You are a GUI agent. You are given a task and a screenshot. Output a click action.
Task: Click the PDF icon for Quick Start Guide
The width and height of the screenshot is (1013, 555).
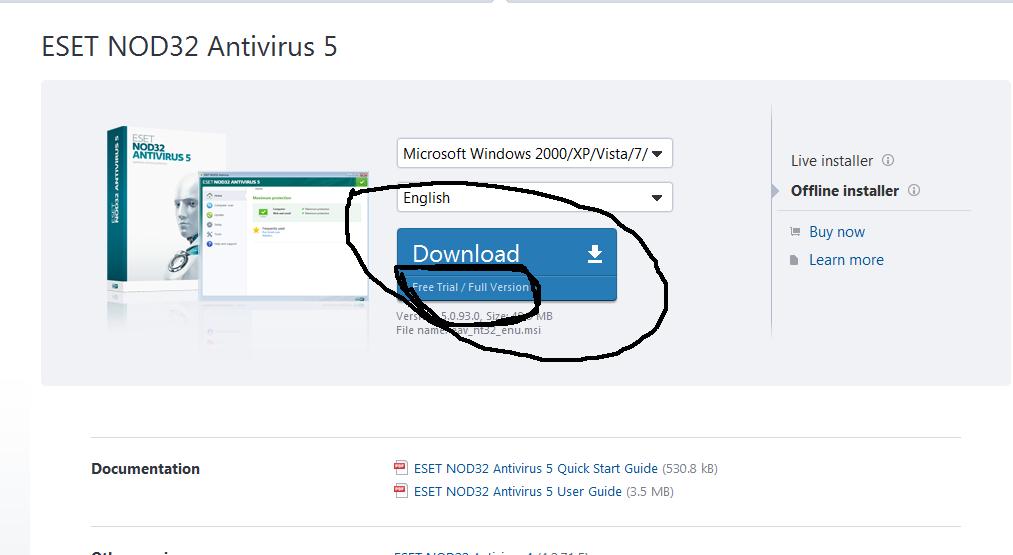click(401, 468)
